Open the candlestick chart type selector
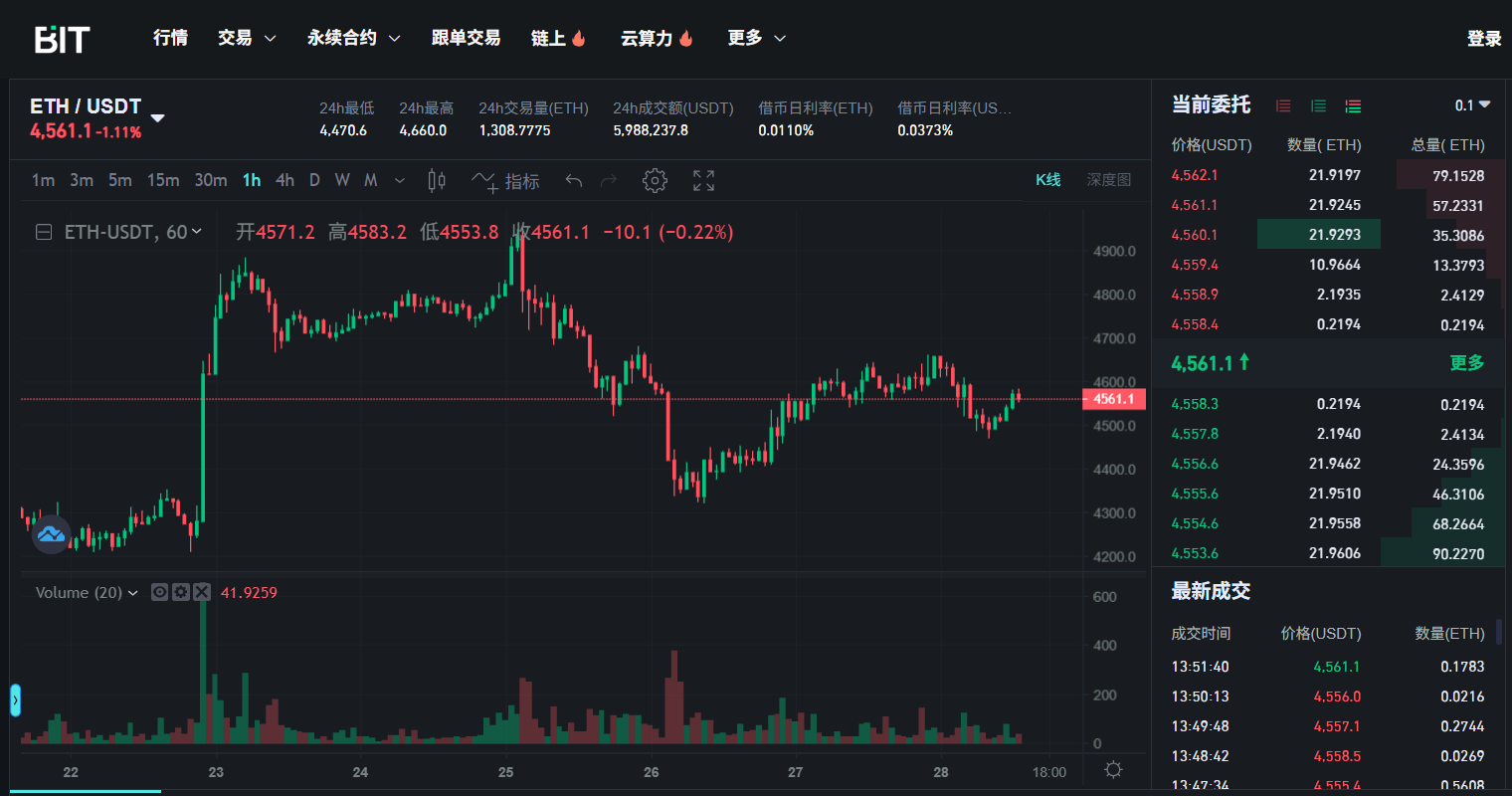 pos(436,180)
